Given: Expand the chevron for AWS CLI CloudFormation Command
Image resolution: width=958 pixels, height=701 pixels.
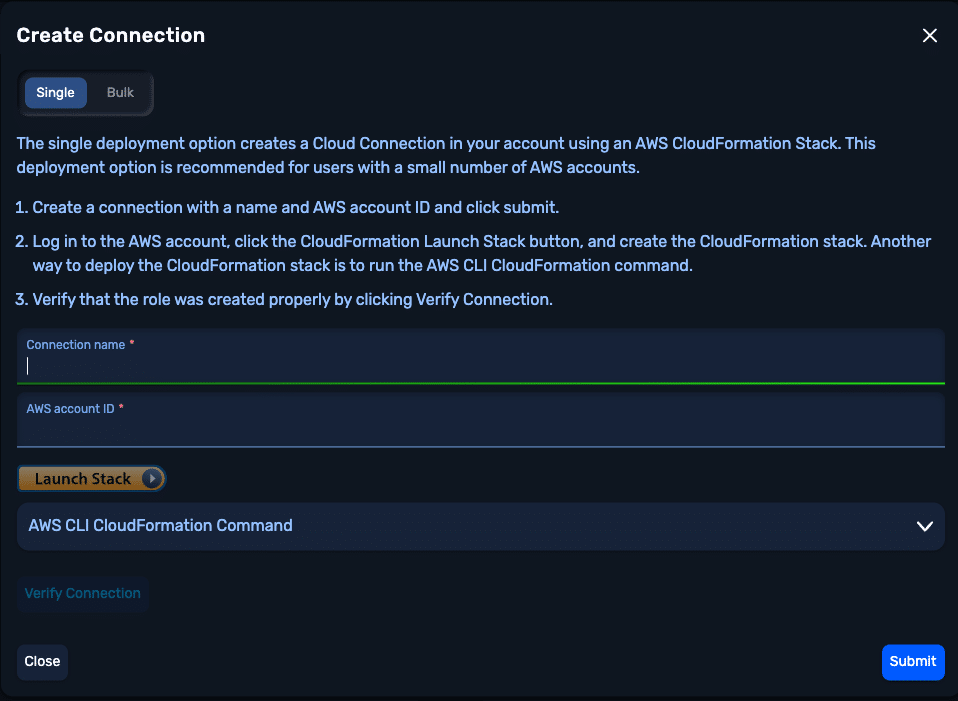Looking at the screenshot, I should [x=924, y=526].
